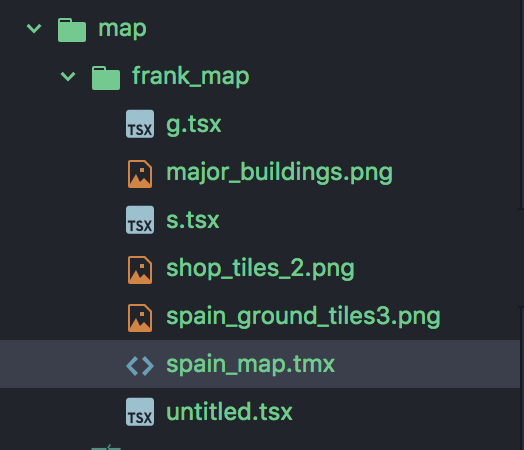Click the frank_map folder icon
This screenshot has width=524, height=450.
(106, 78)
